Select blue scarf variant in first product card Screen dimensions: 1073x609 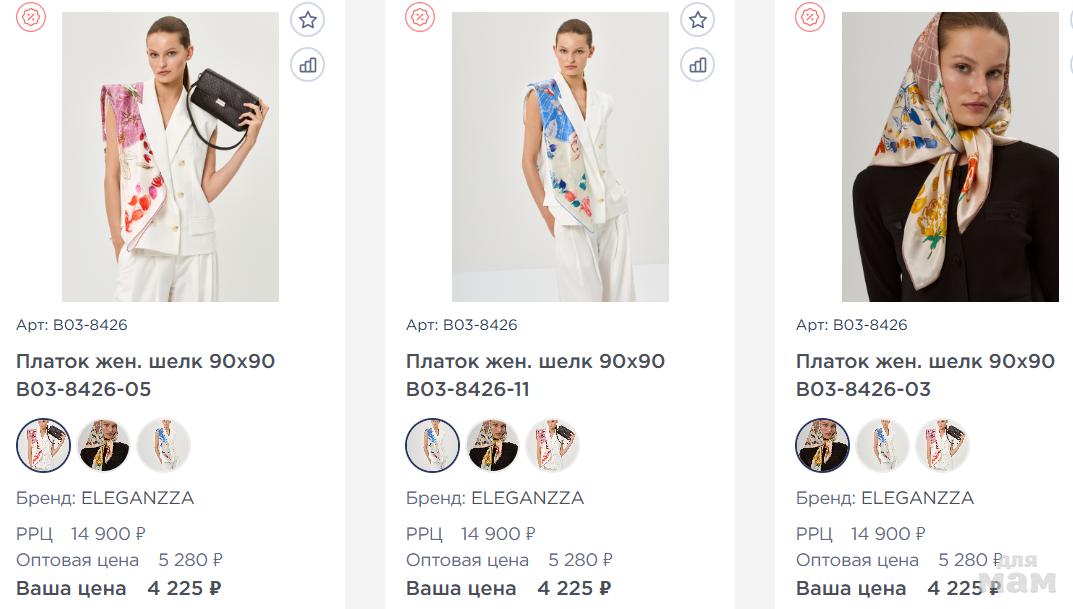(164, 445)
